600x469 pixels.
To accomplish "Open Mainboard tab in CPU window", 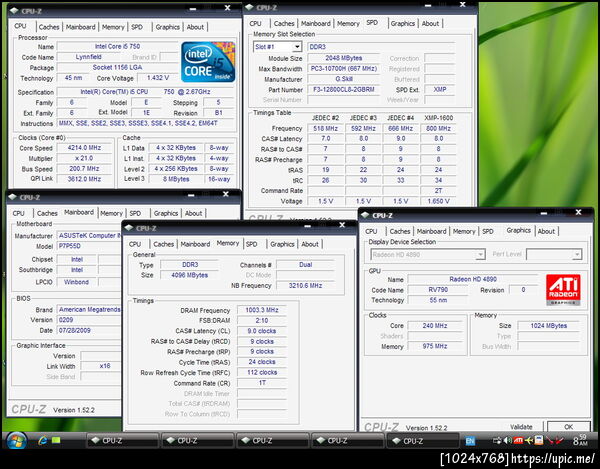I will click(80, 27).
